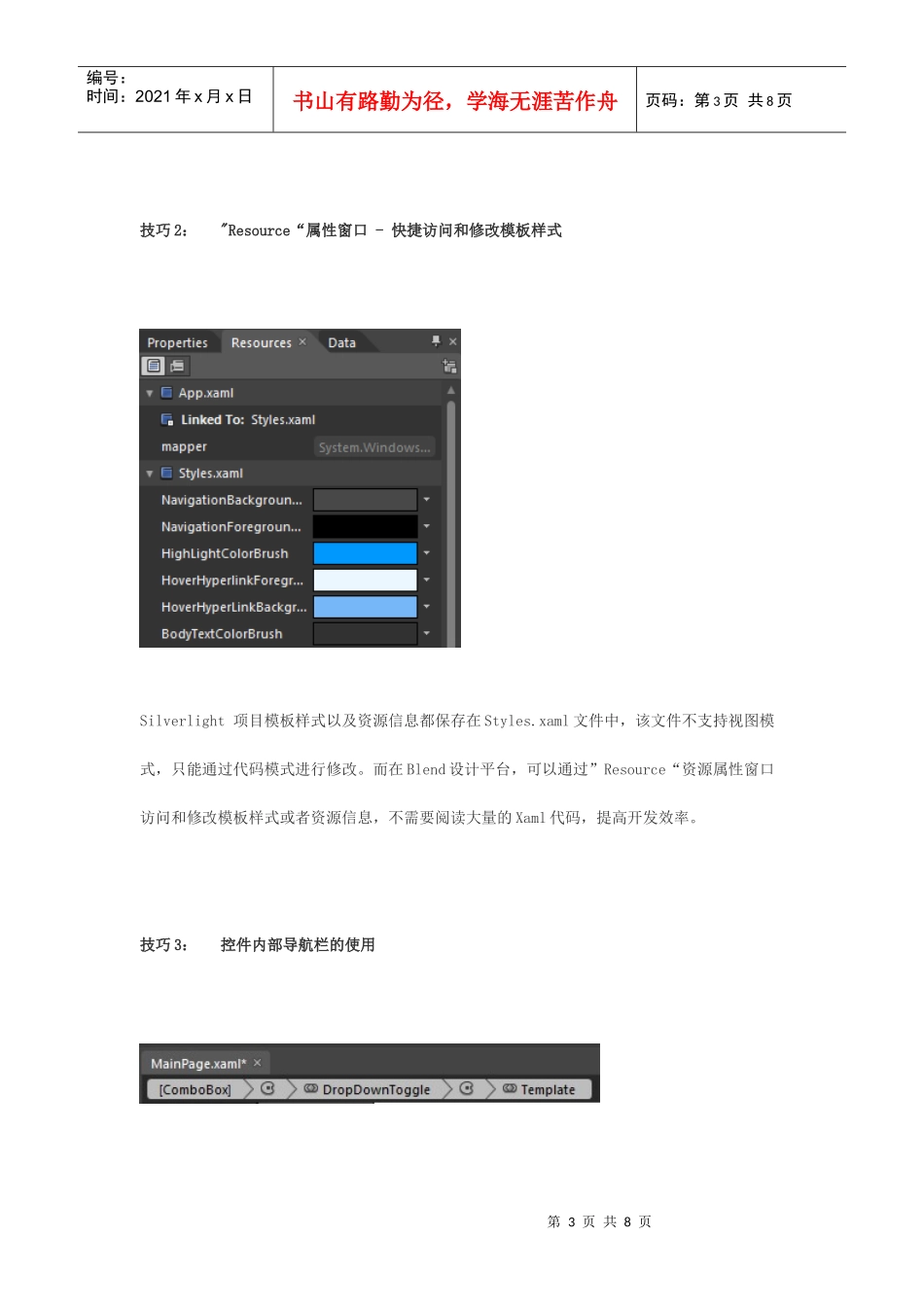Select the NavigationForegroun... resource label
Viewport: 924px width, 1307px height.
231,526
